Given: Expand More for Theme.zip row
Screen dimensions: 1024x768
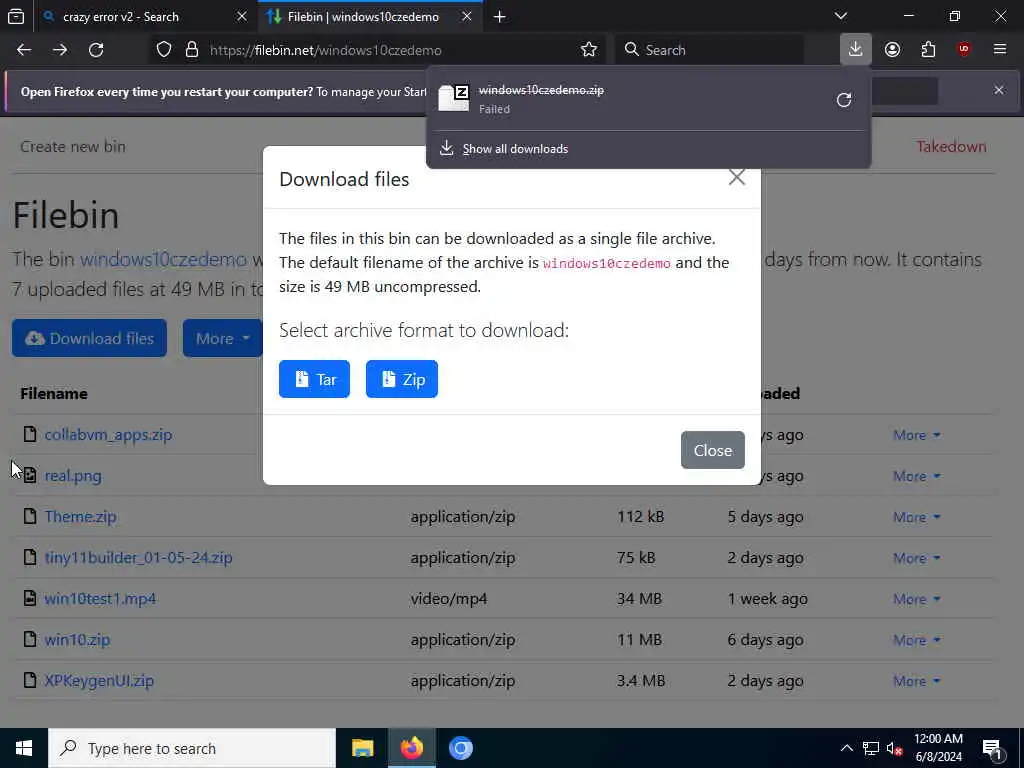Looking at the screenshot, I should click(x=916, y=517).
